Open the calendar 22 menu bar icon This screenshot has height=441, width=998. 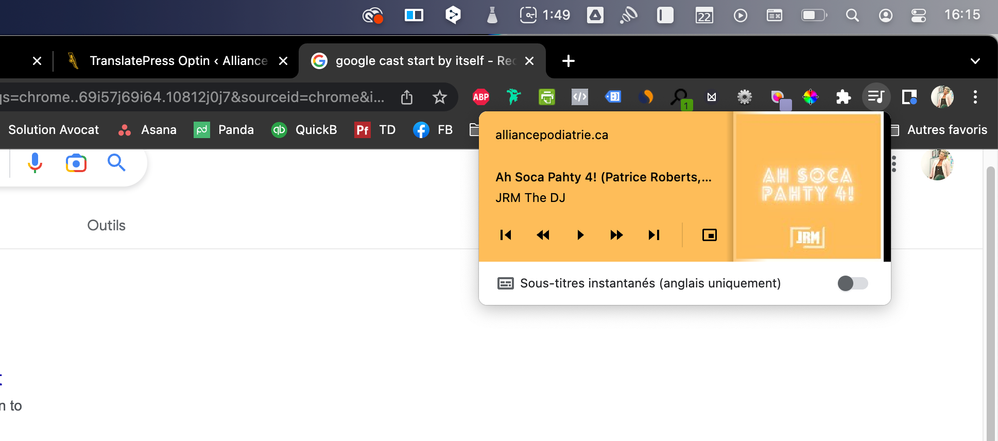coord(704,15)
